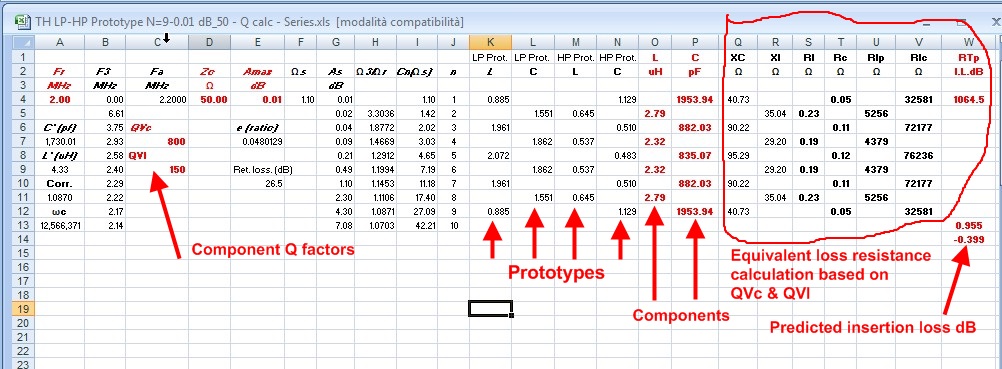Screen dimensions: 1002x369
Task: Click the red uH unit cell
Action: [x=655, y=72]
